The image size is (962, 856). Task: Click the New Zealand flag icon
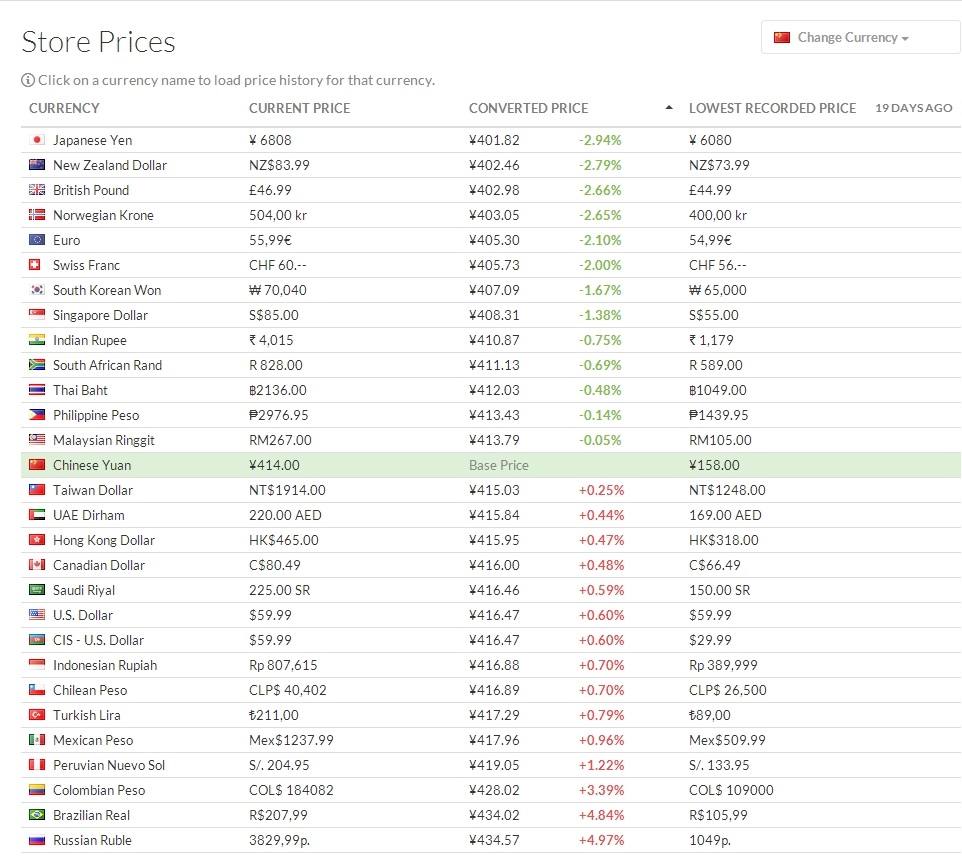coord(37,165)
